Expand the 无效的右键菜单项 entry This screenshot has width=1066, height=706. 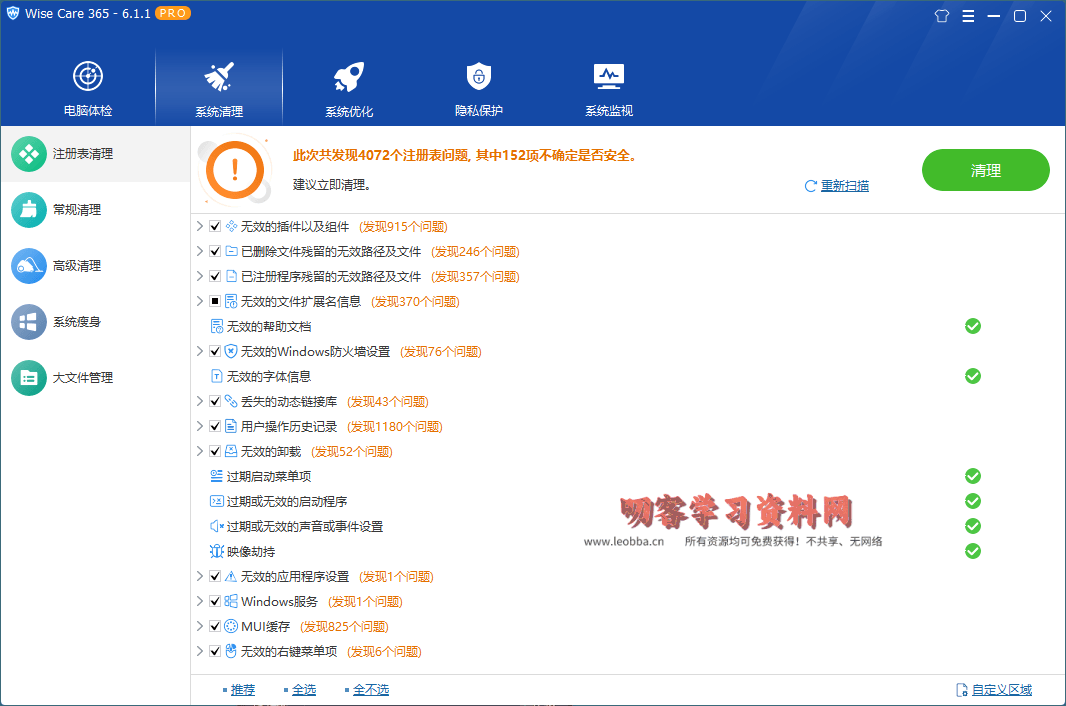click(x=199, y=651)
